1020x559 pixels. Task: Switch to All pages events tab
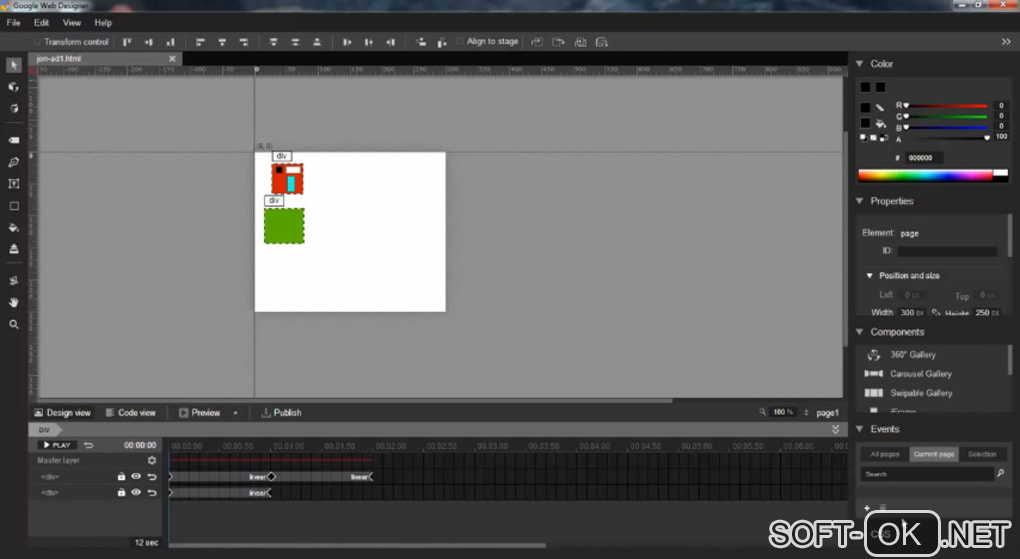click(x=885, y=454)
